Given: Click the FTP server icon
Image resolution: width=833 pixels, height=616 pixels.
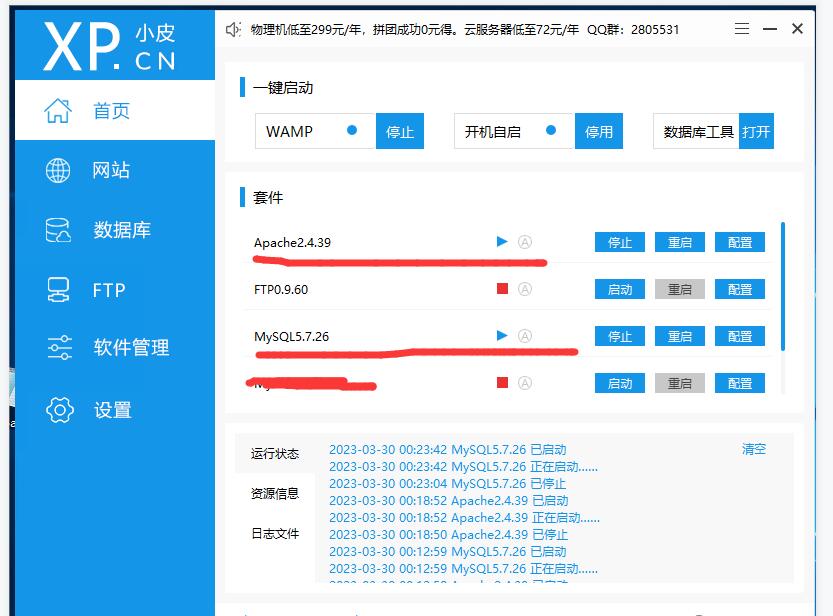Looking at the screenshot, I should pos(57,290).
